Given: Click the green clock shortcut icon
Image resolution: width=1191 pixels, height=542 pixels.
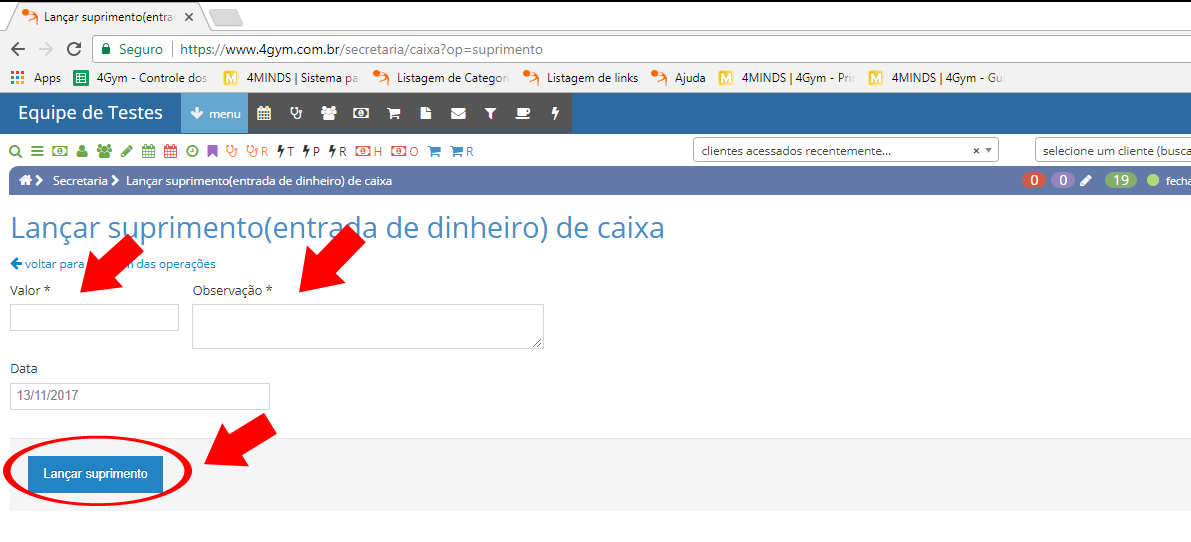Looking at the screenshot, I should pyautogui.click(x=192, y=152).
